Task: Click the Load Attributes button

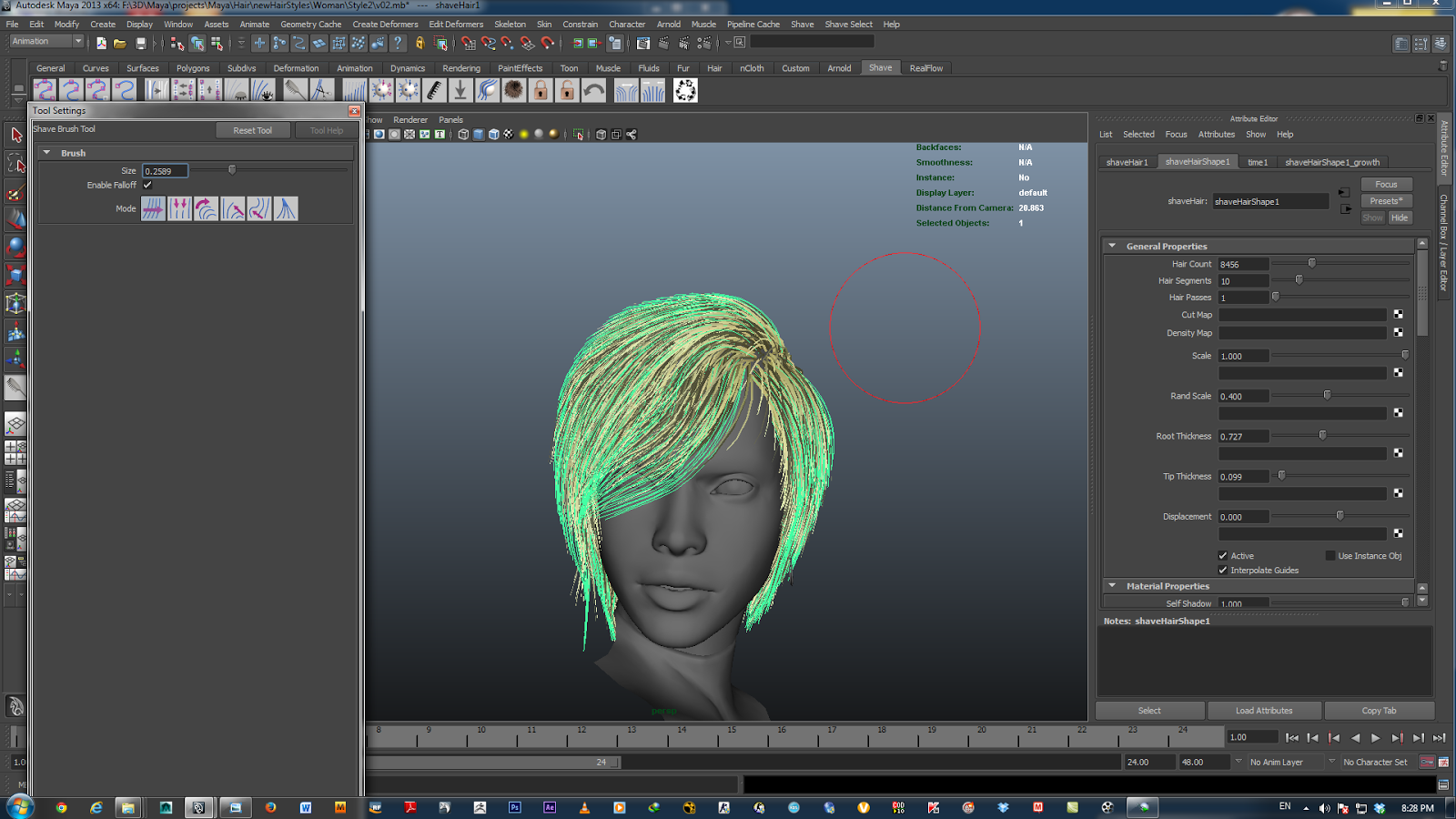Action: [1264, 710]
